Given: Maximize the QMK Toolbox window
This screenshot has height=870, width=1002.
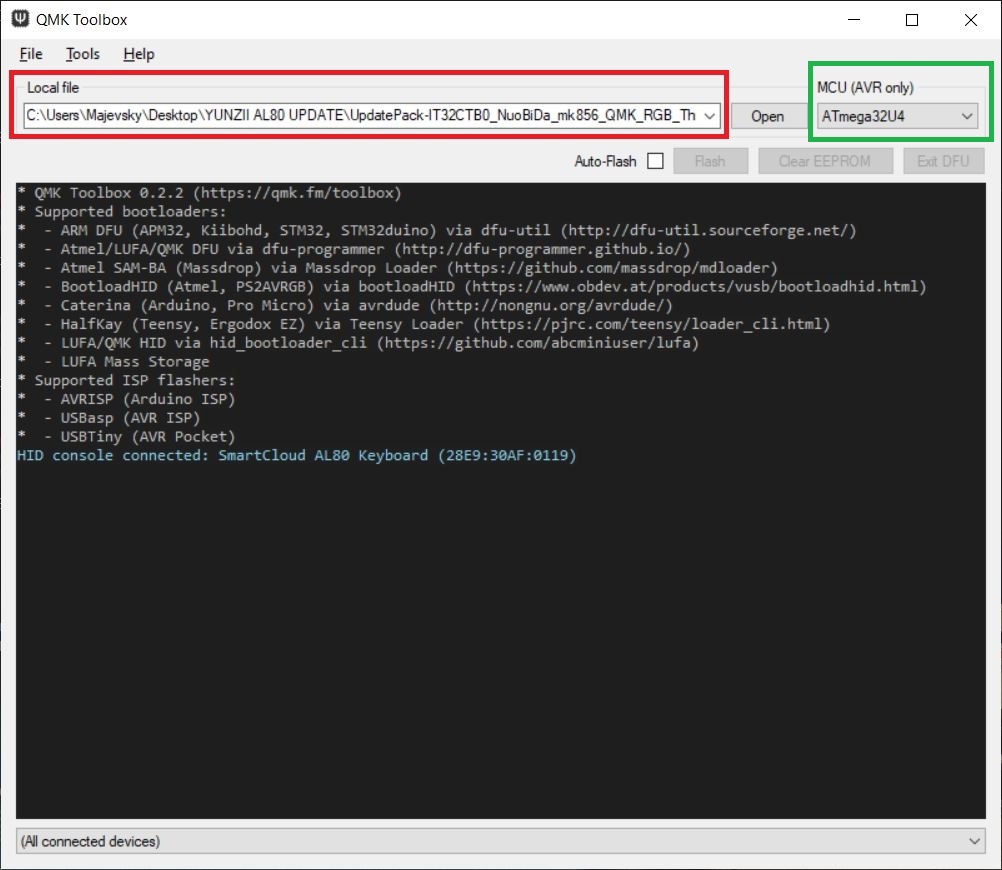Looking at the screenshot, I should [912, 20].
